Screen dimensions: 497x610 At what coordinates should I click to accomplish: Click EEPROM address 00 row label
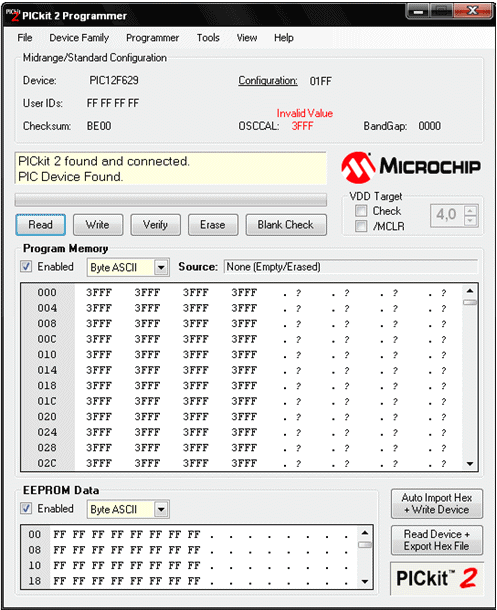[35, 535]
